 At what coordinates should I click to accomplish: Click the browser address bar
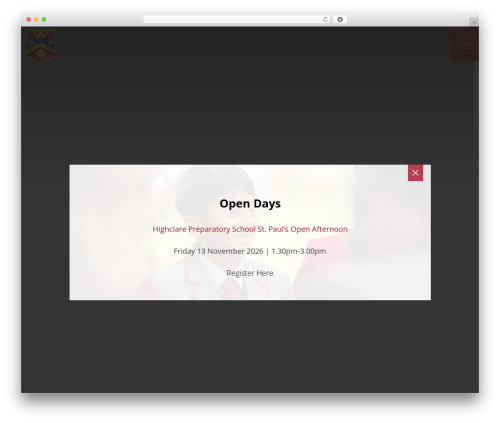pos(237,20)
